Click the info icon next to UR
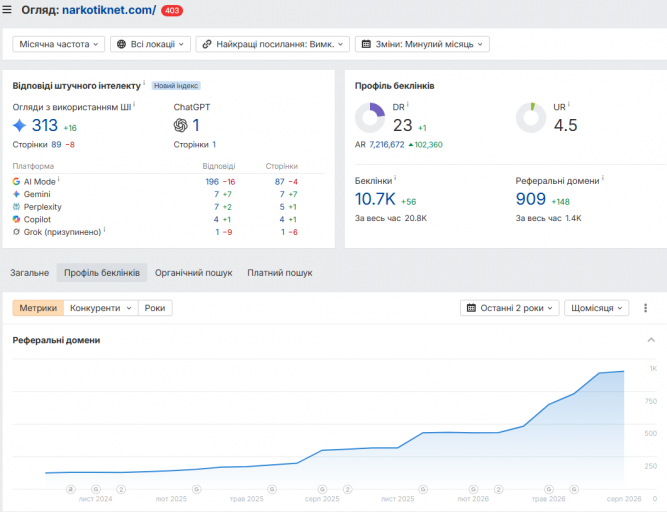This screenshot has width=667, height=512. pos(569,104)
